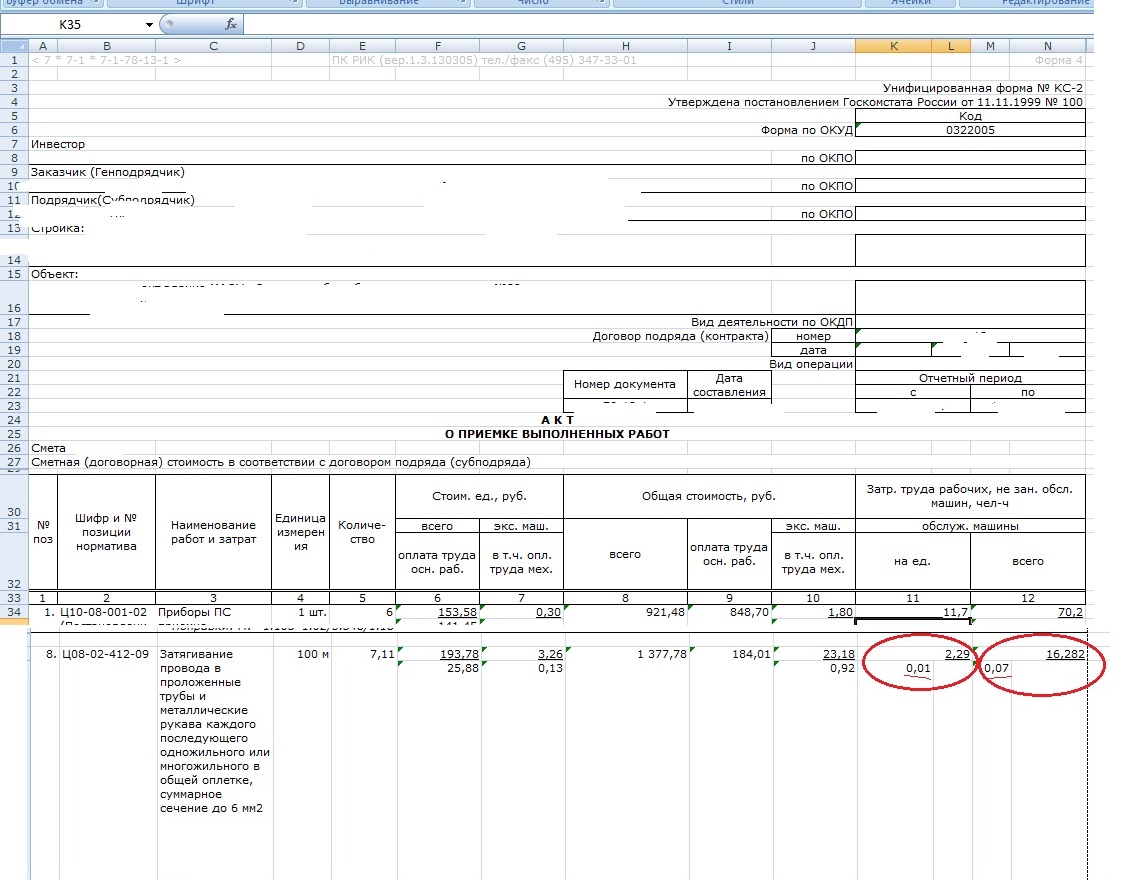The height and width of the screenshot is (880, 1145).
Task: Select the column N header
Action: pos(1047,46)
